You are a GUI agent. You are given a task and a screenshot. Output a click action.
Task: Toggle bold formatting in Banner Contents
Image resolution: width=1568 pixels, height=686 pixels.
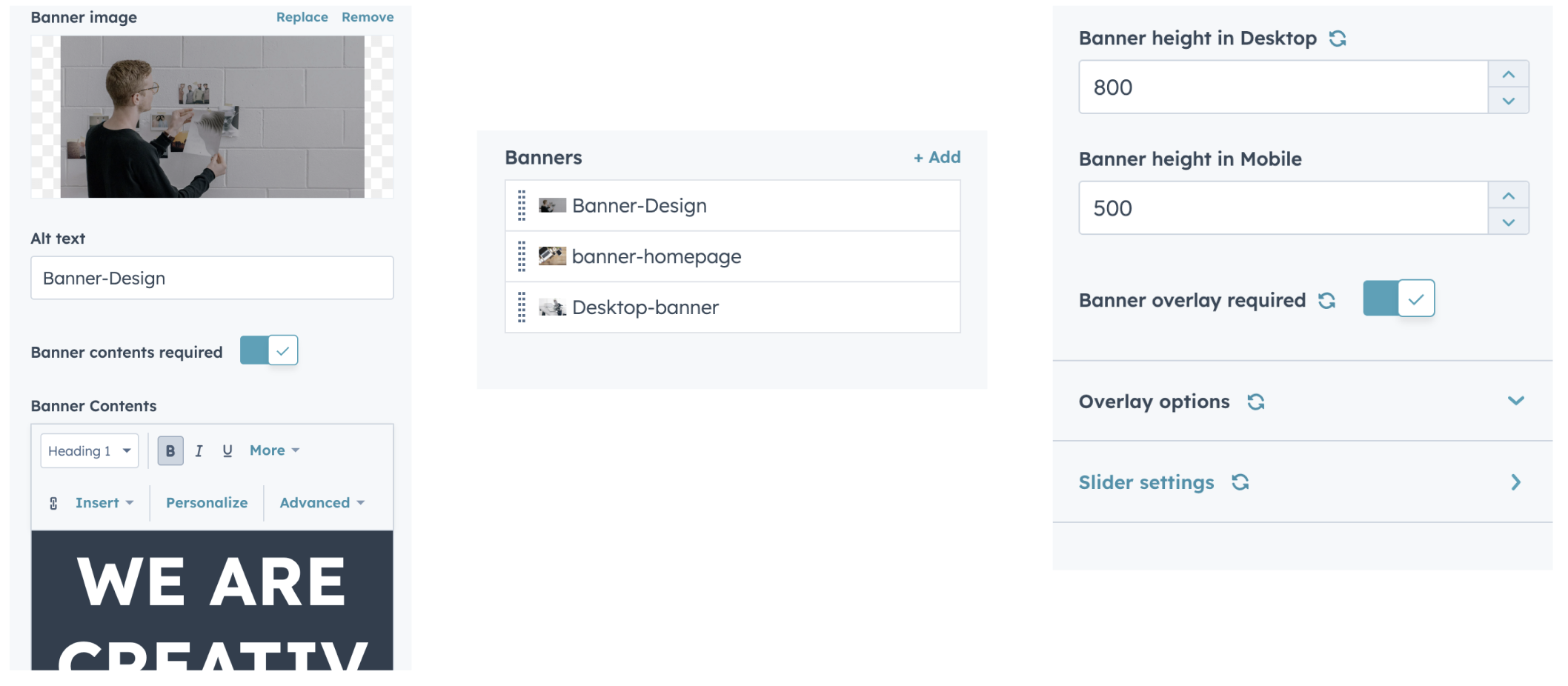170,450
